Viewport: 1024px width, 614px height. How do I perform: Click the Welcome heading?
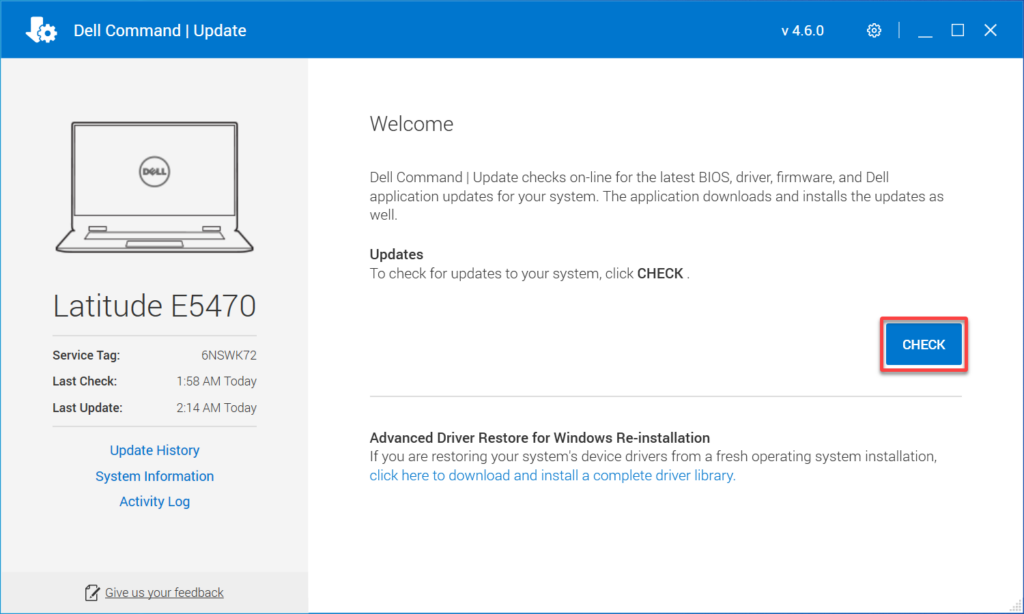pos(411,123)
